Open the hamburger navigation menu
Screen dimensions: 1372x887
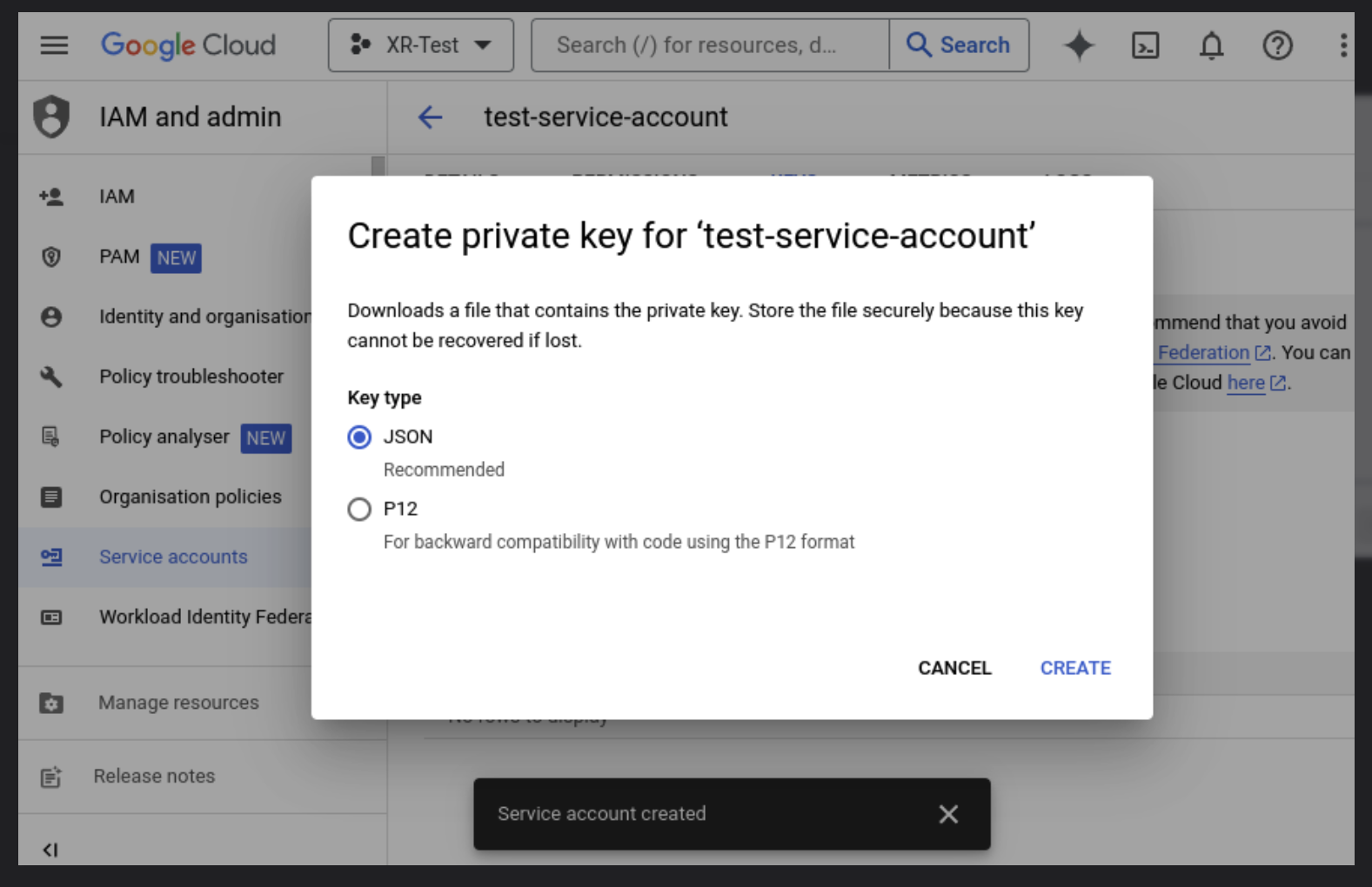pyautogui.click(x=54, y=45)
